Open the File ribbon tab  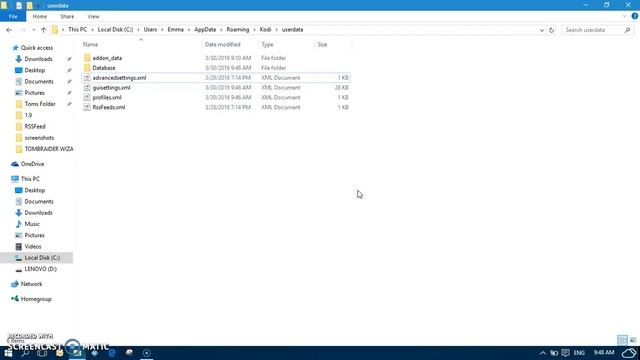tap(13, 16)
